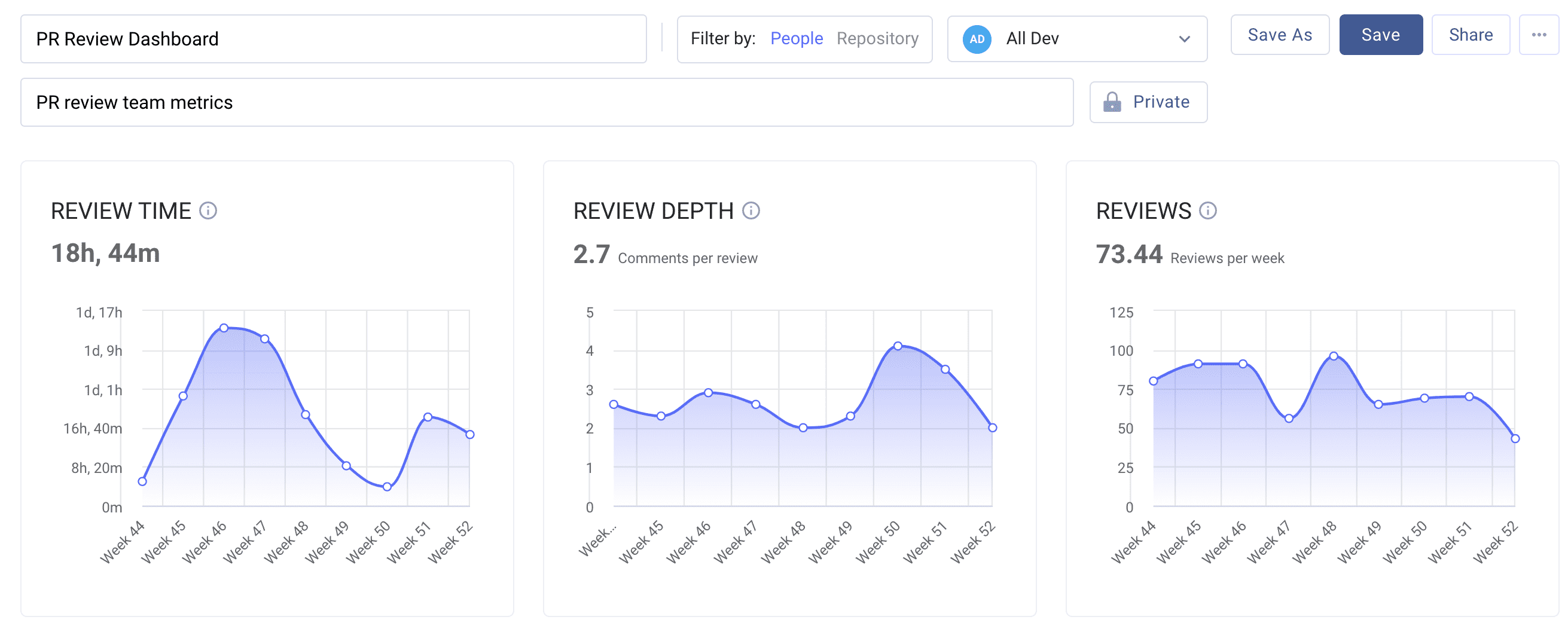Image resolution: width=1568 pixels, height=635 pixels.
Task: Select the Week 50 peak point in Review Depth
Action: click(x=898, y=346)
